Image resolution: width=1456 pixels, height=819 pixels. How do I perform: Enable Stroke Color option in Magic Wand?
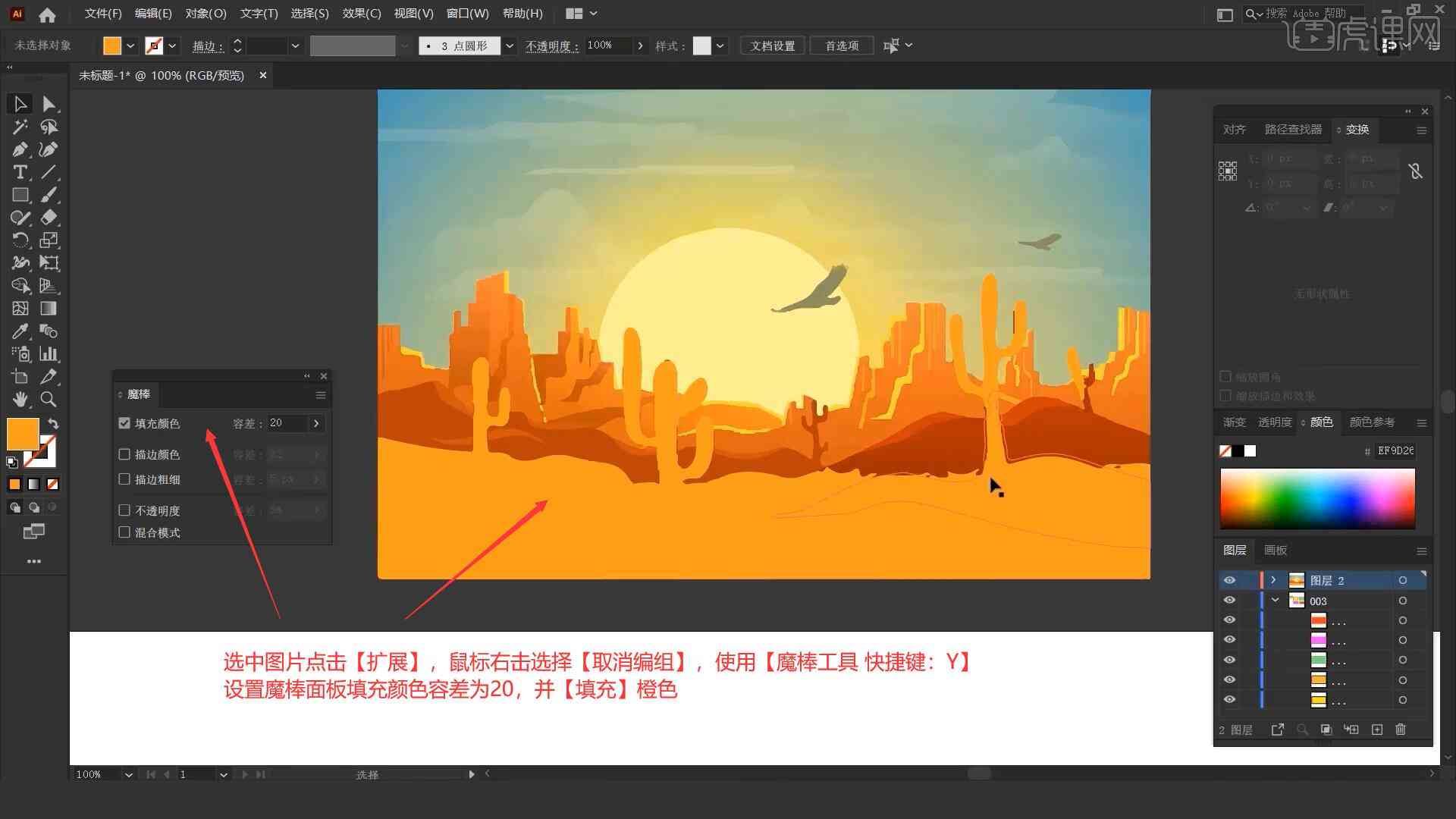point(125,454)
